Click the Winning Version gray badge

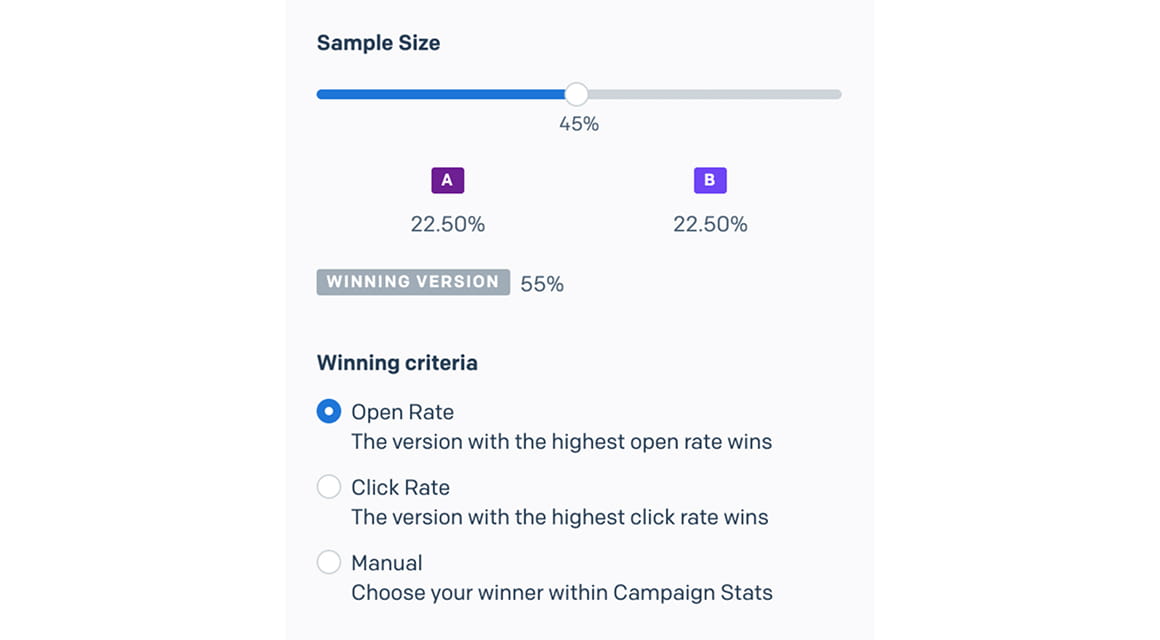tap(413, 282)
